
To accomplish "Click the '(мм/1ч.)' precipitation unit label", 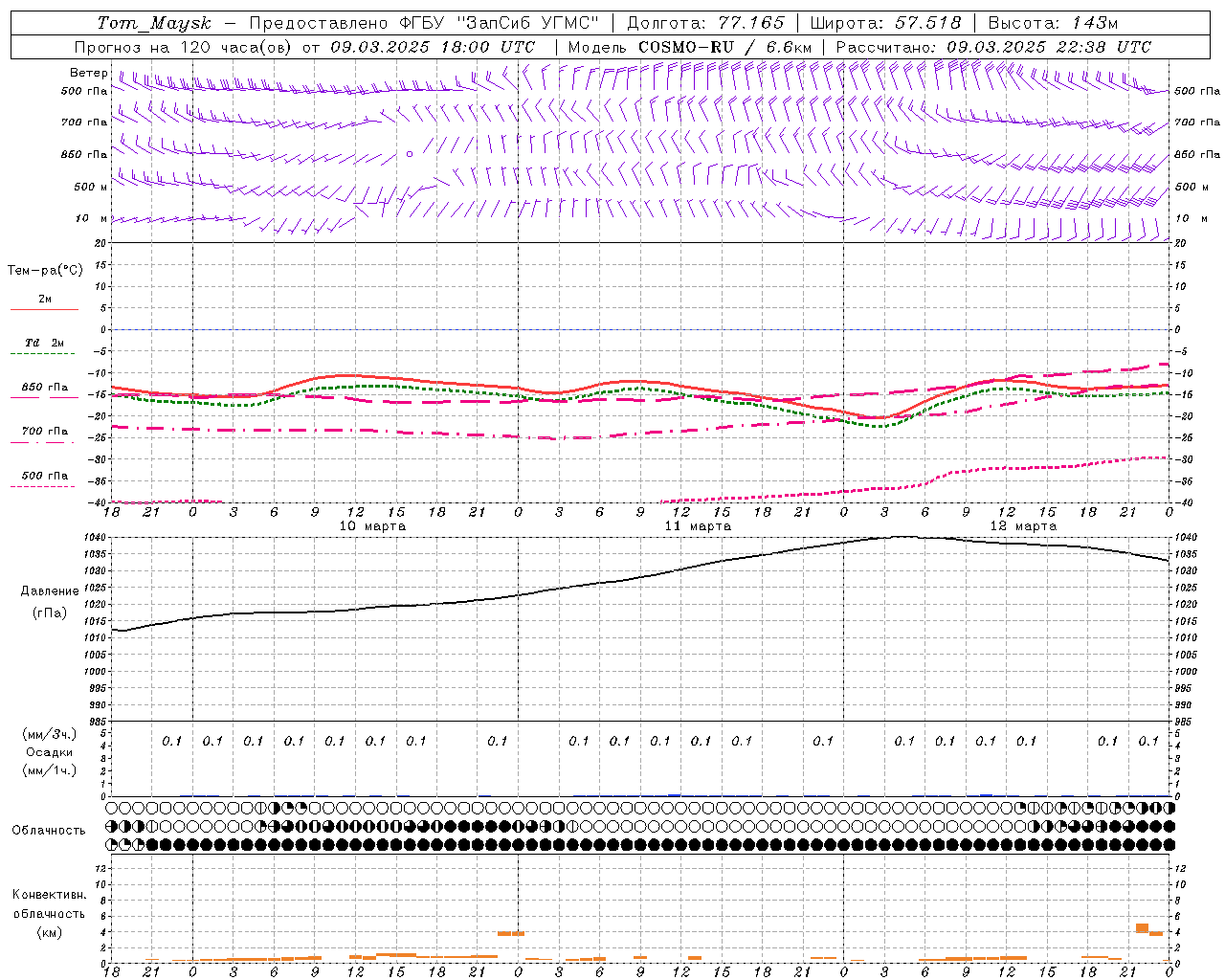I will tap(50, 770).
